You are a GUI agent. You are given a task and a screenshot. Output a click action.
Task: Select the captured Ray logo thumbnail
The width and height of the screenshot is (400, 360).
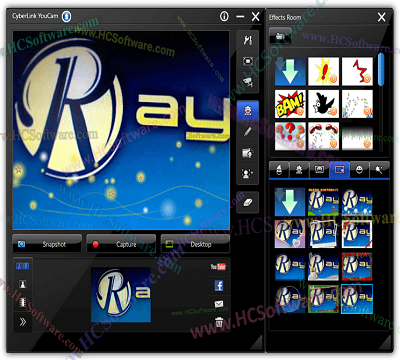(121, 295)
